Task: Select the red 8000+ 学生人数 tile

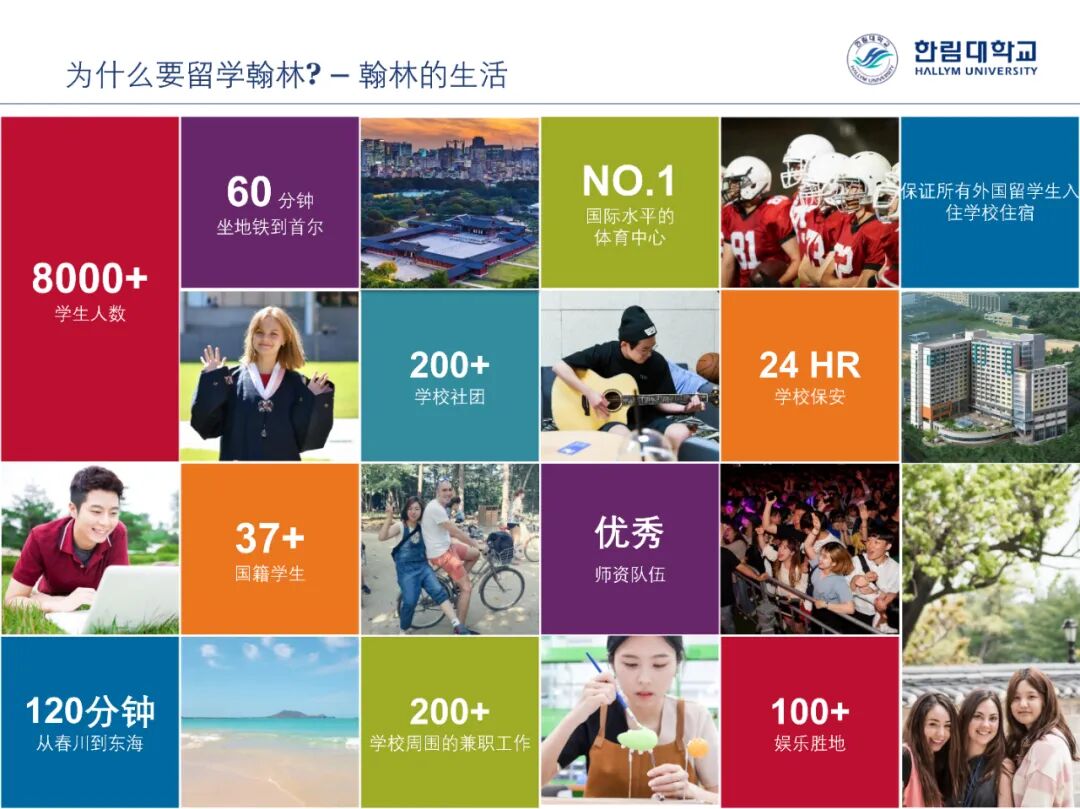Action: tap(90, 289)
